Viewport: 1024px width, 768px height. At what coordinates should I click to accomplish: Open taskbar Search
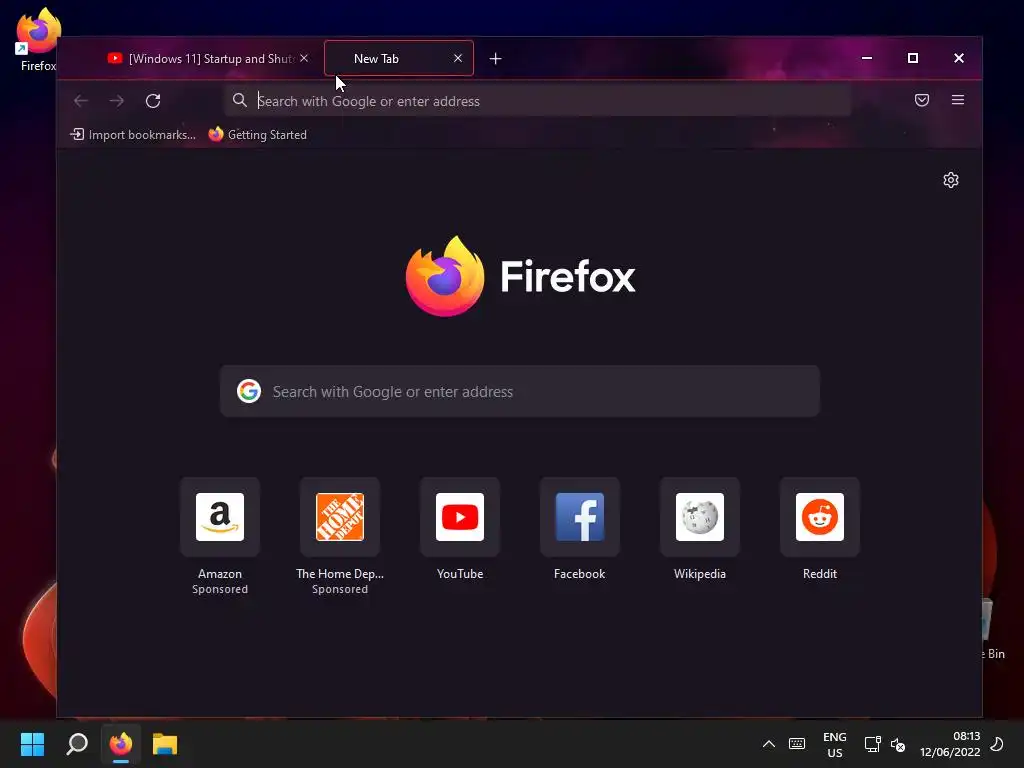click(77, 744)
